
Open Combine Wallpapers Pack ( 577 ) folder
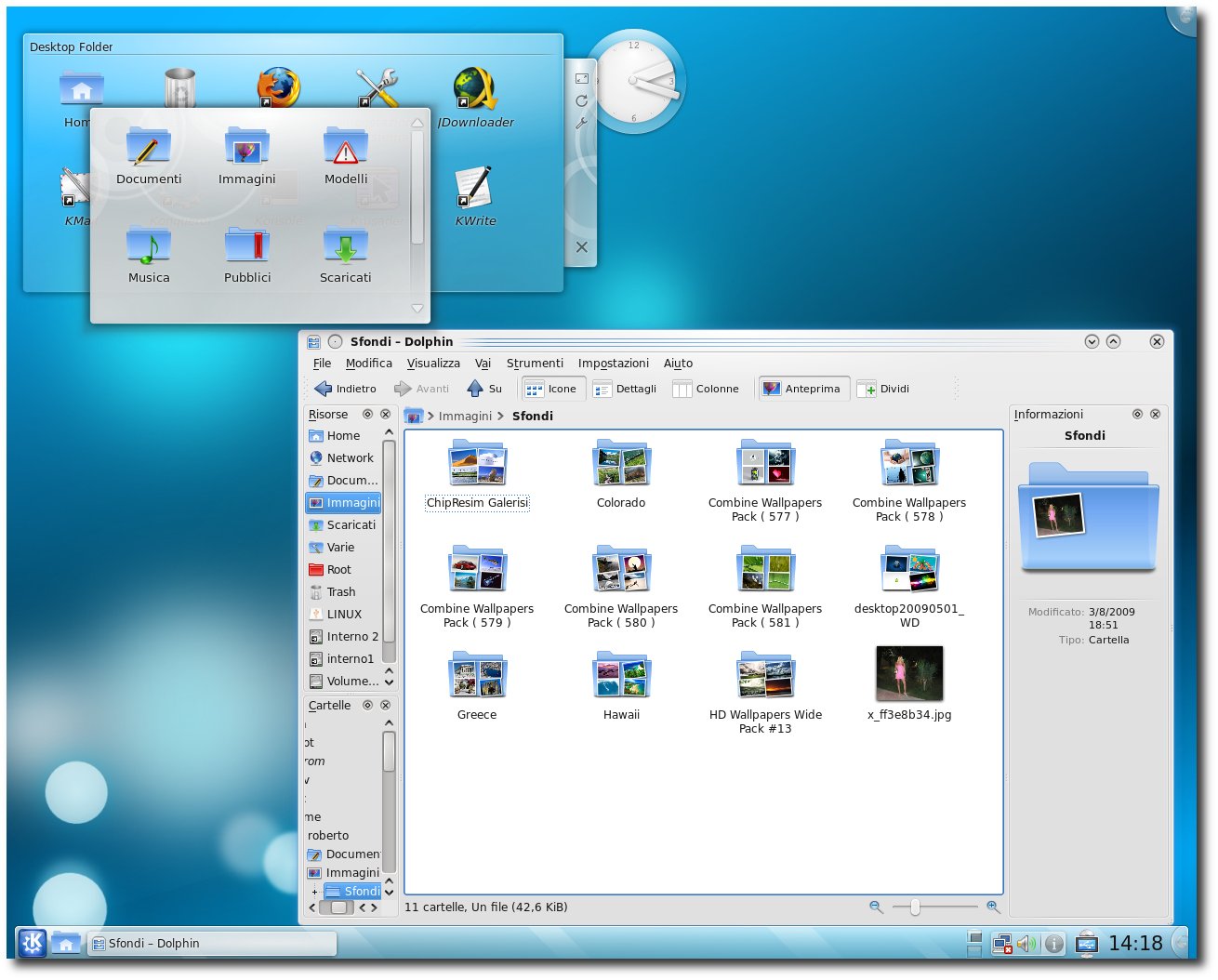(765, 481)
